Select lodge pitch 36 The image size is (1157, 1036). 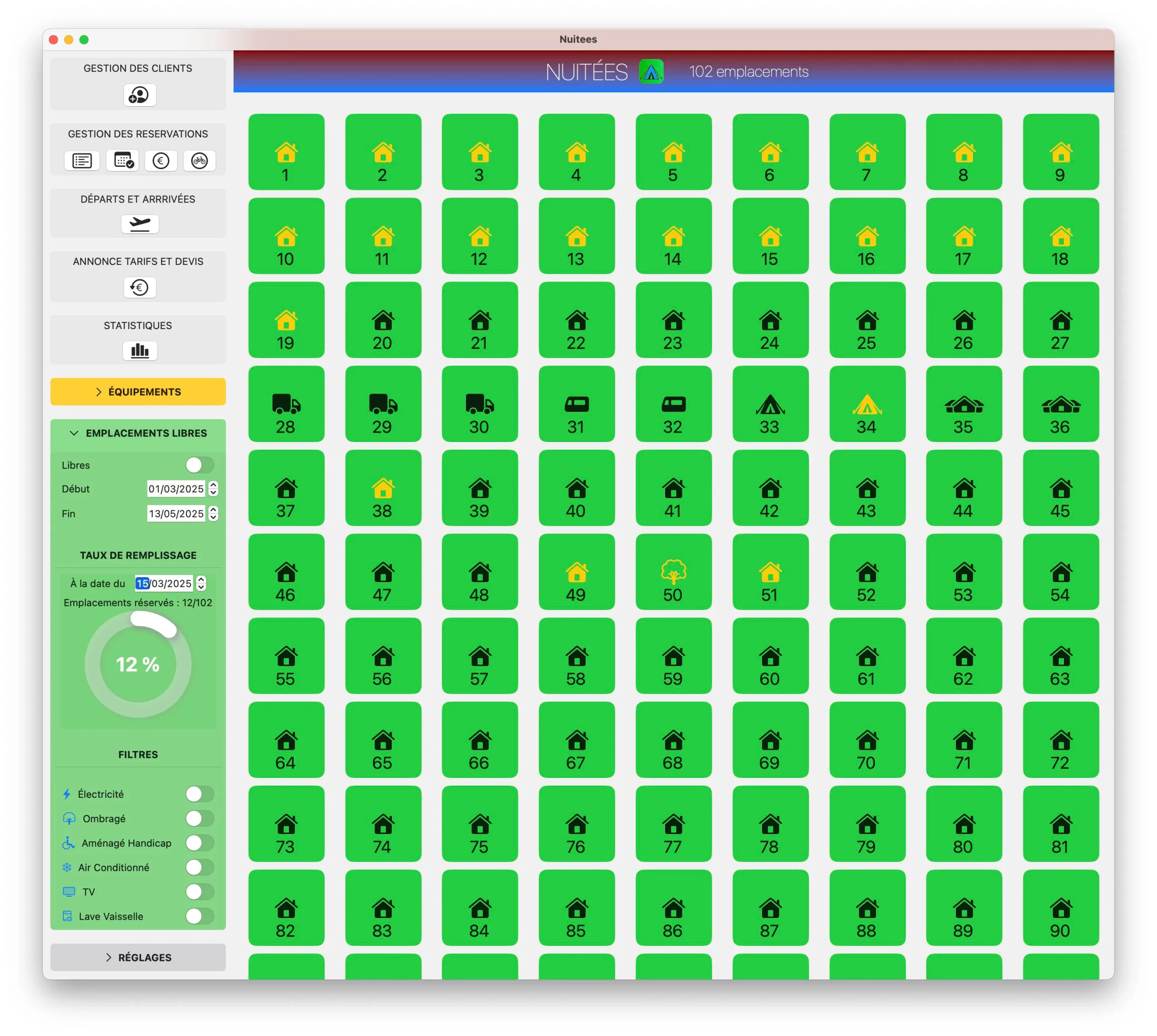click(x=1061, y=404)
